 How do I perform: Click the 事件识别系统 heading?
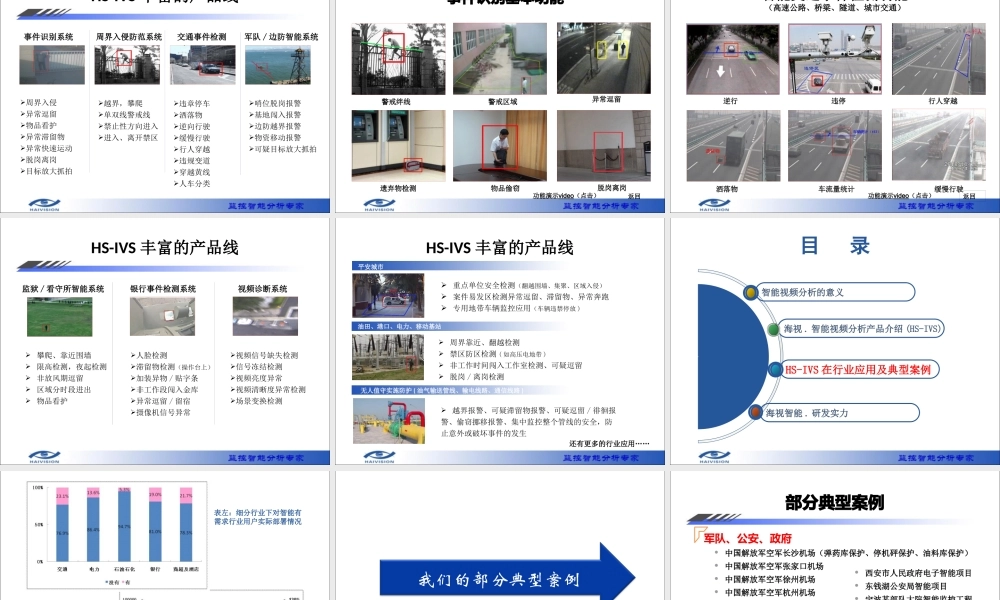pos(48,37)
